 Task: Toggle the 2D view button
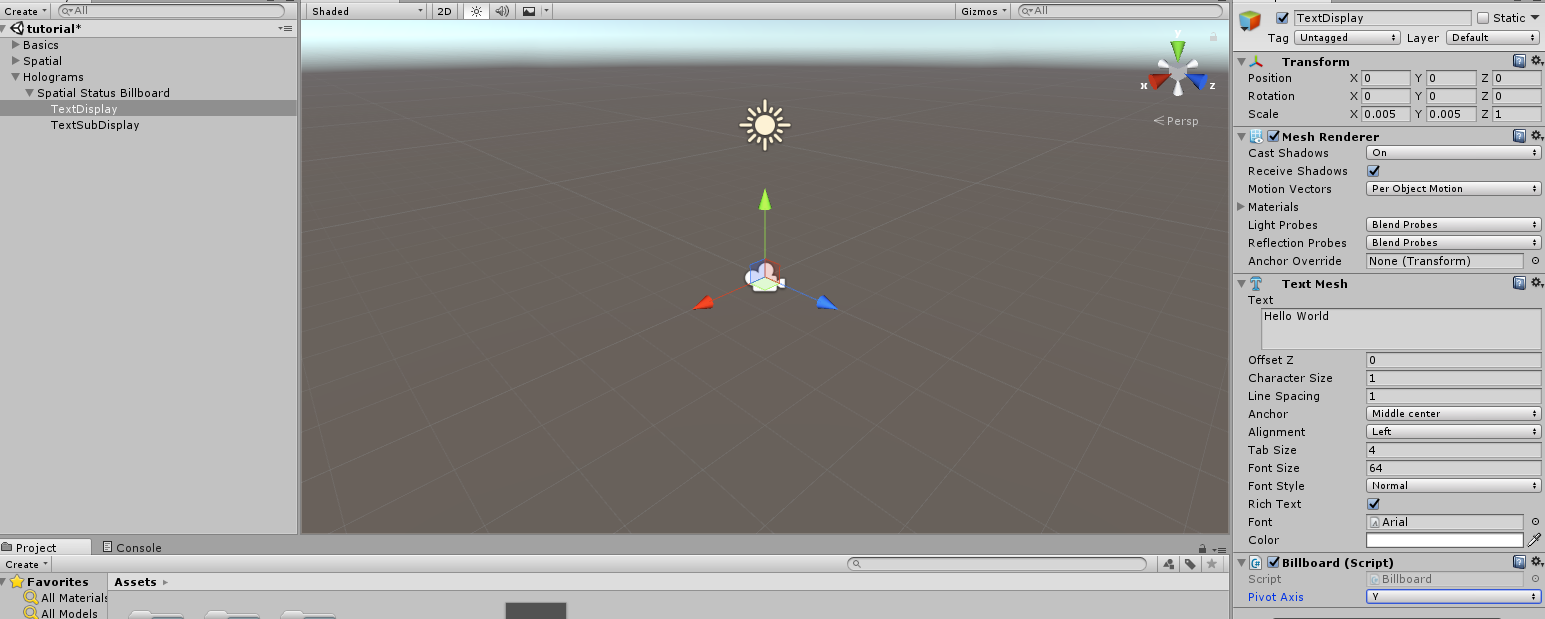(x=445, y=11)
